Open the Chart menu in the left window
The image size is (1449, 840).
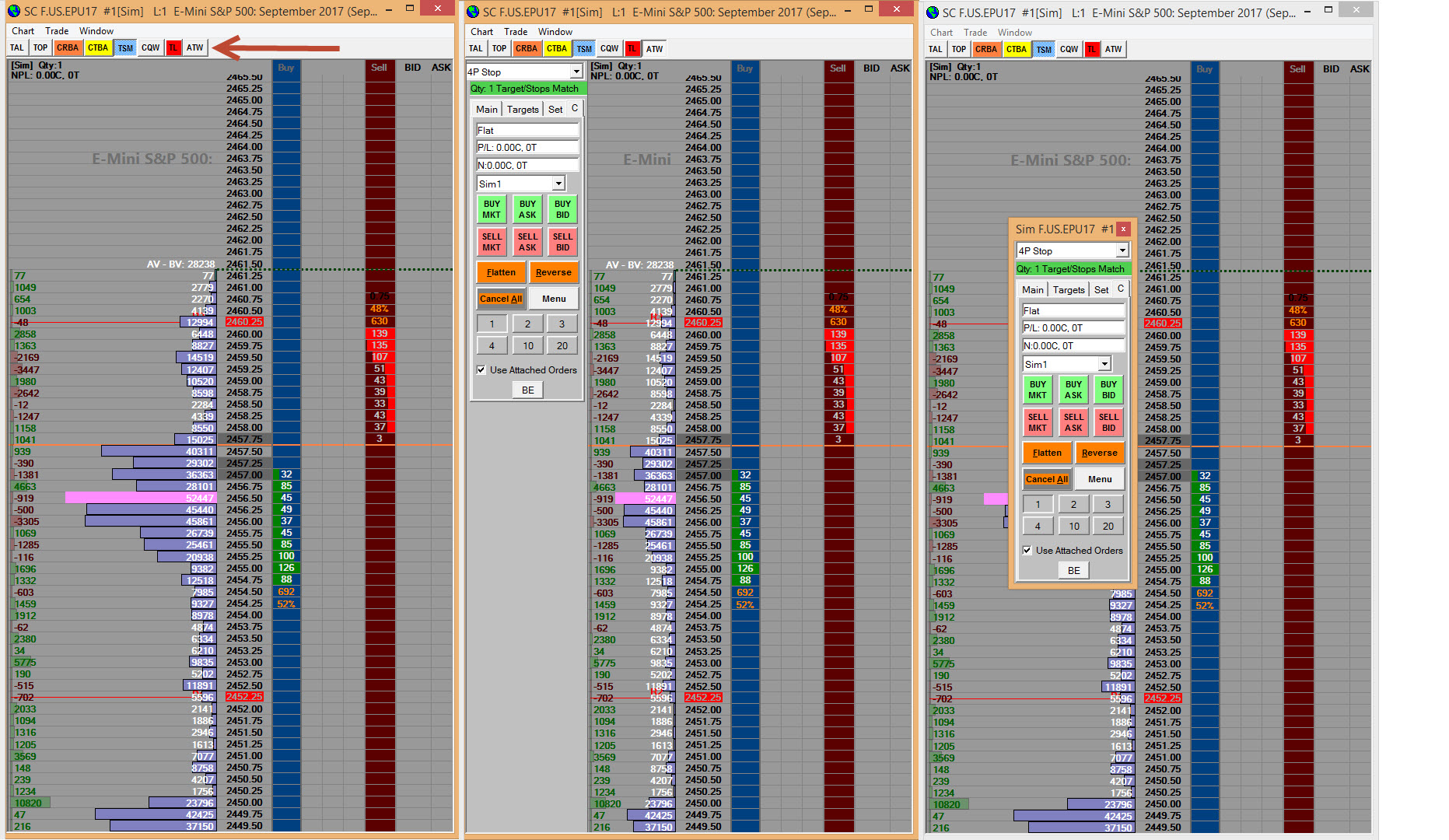pos(23,31)
